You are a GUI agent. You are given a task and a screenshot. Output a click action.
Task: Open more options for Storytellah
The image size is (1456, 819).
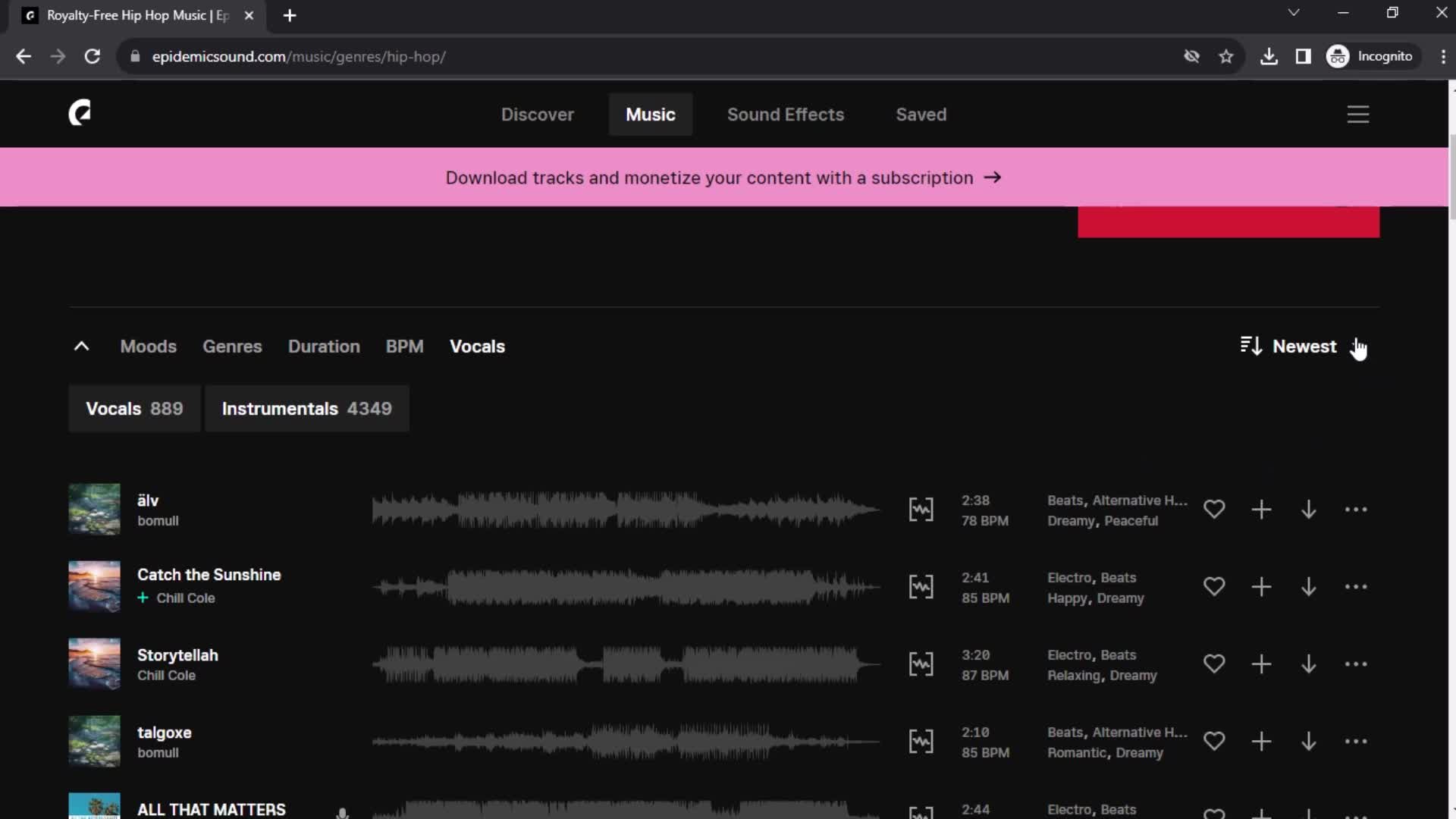coord(1355,664)
